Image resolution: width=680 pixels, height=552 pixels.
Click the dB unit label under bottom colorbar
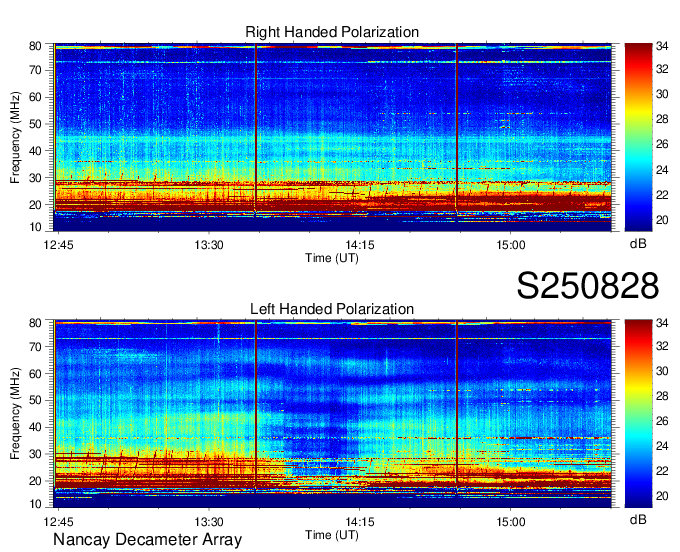pyautogui.click(x=638, y=520)
